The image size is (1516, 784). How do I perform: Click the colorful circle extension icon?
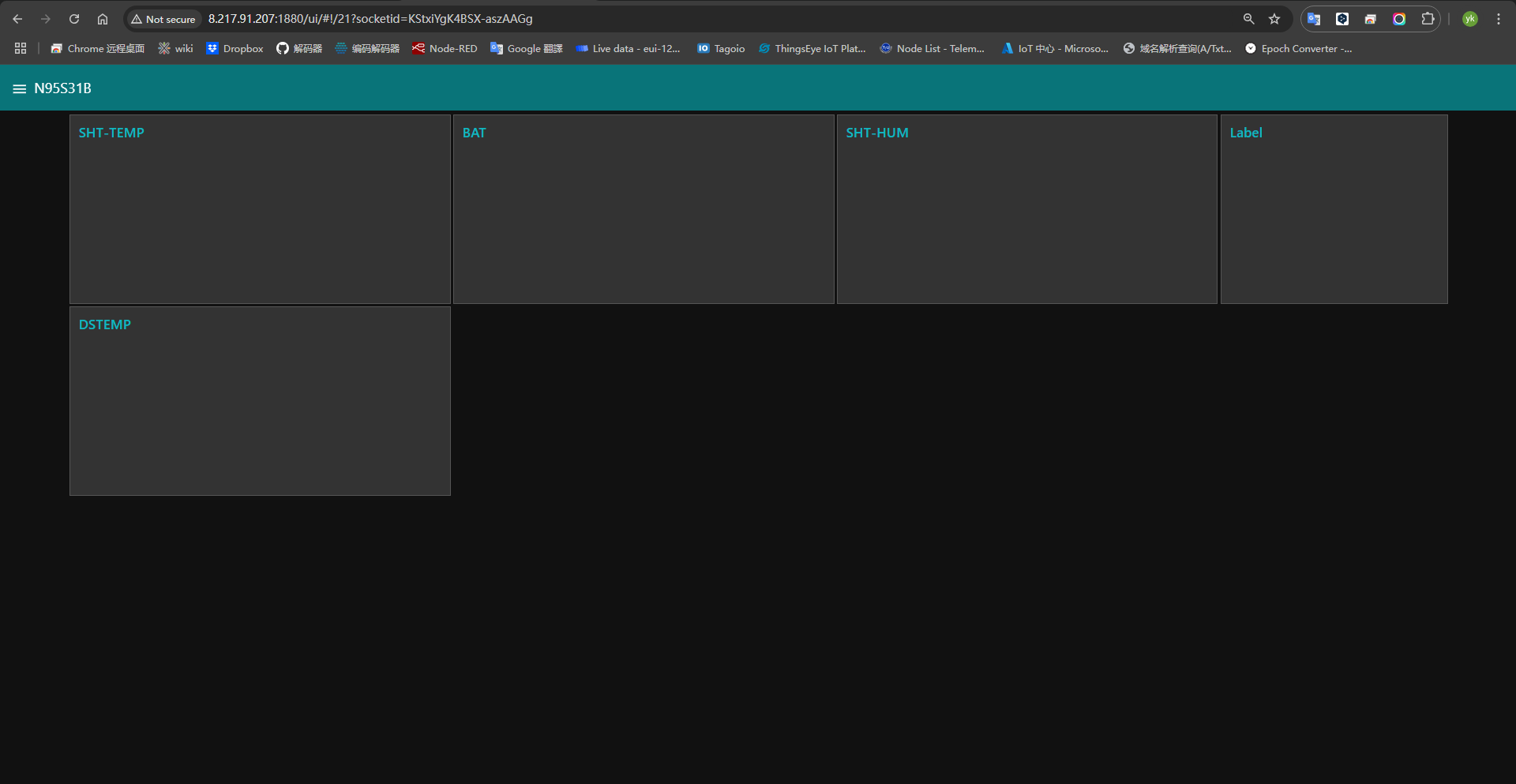[1399, 19]
